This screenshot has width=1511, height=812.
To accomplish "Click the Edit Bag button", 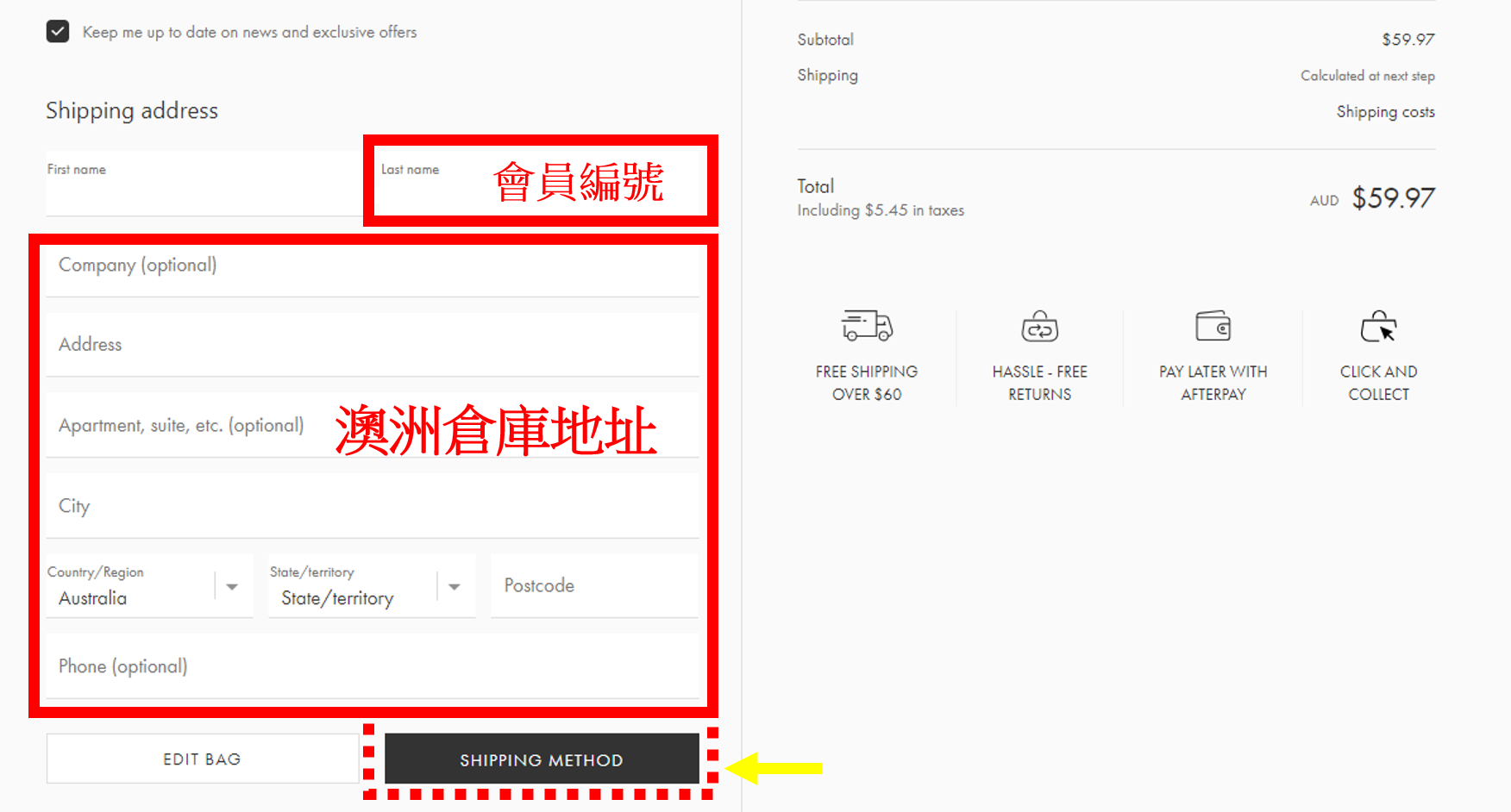I will coord(202,759).
